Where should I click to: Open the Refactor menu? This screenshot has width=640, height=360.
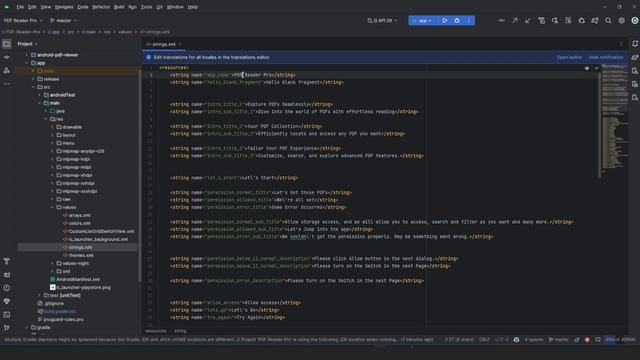click(101, 7)
